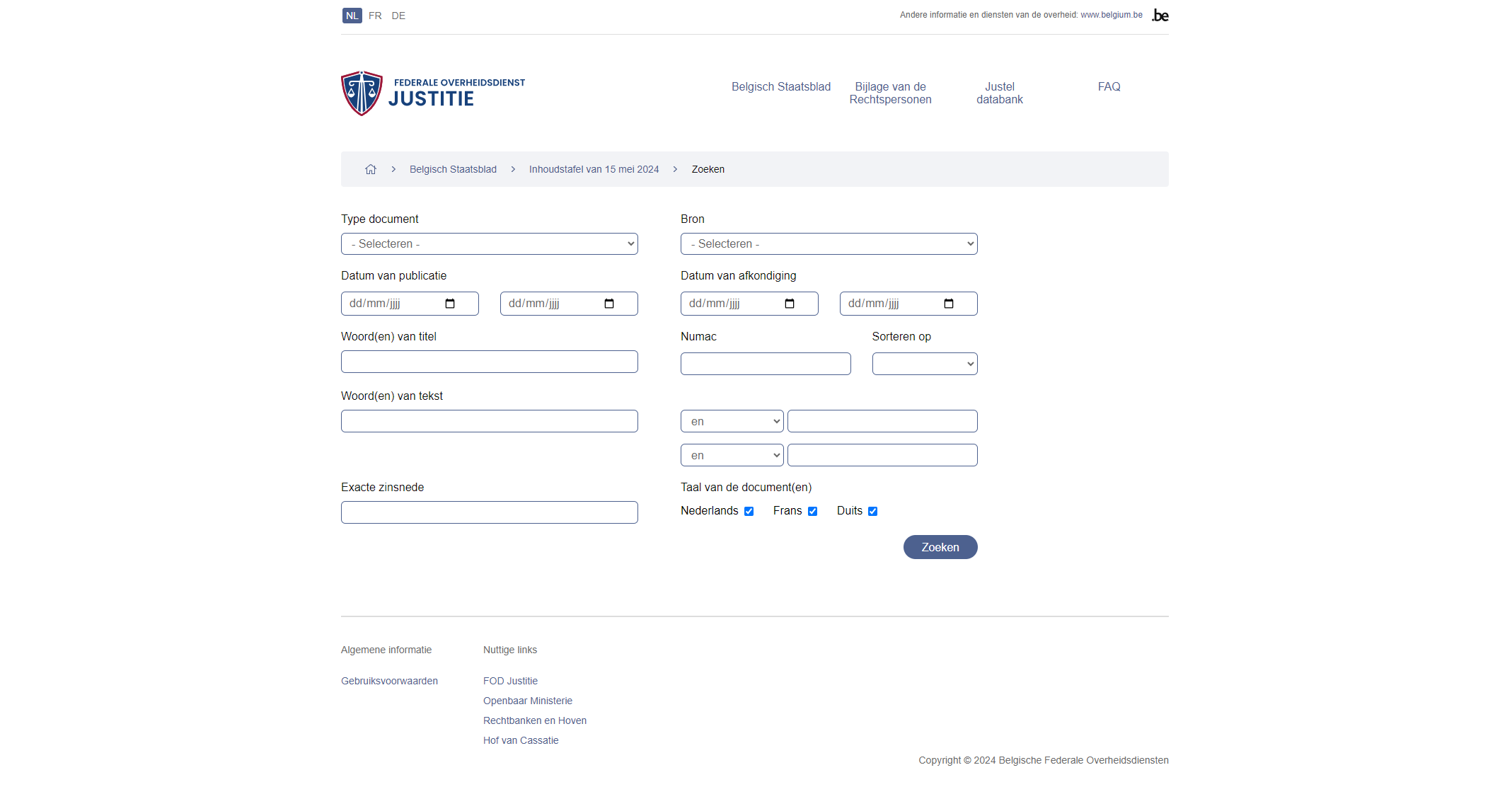Screen dimensions: 1512x799
Task: Open calendar picker for second afkondiging date
Action: pos(949,304)
